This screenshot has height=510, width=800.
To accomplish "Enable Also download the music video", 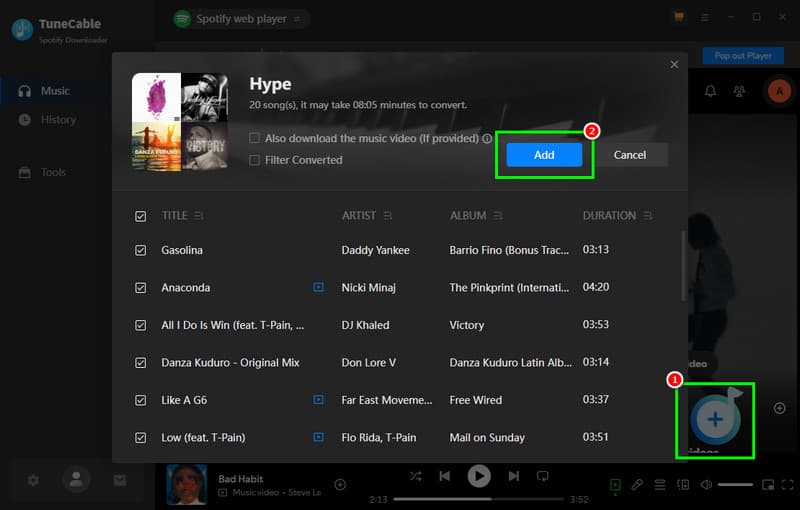I will click(x=254, y=138).
